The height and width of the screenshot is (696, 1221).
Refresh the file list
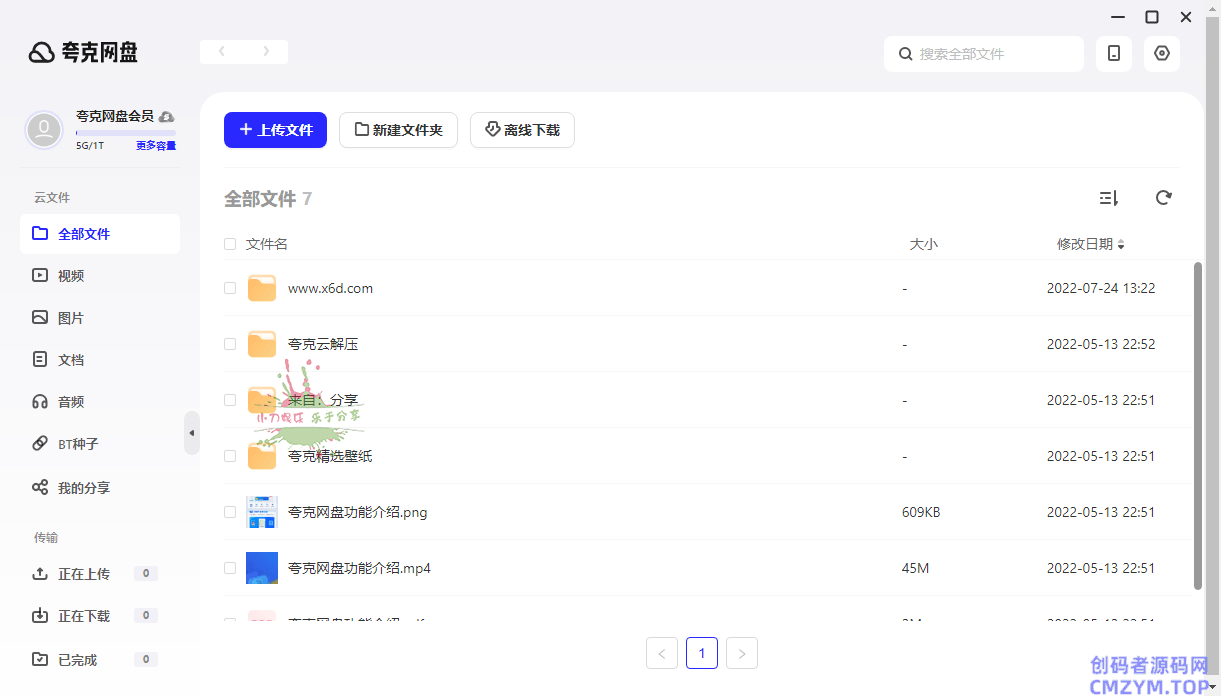point(1163,198)
